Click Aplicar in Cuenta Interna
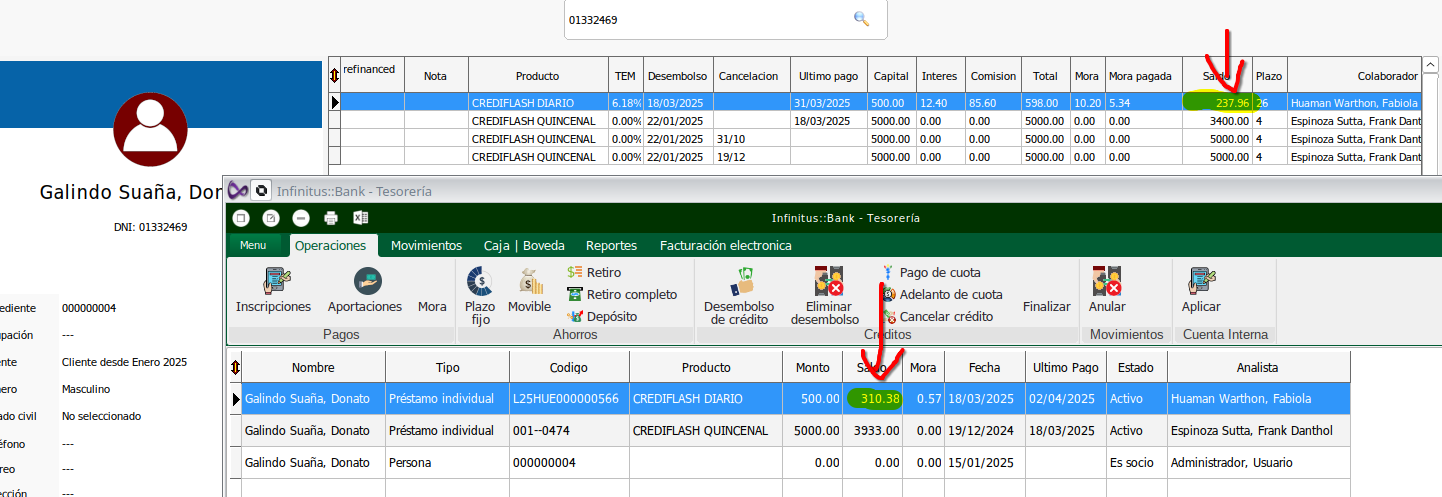 [1200, 283]
